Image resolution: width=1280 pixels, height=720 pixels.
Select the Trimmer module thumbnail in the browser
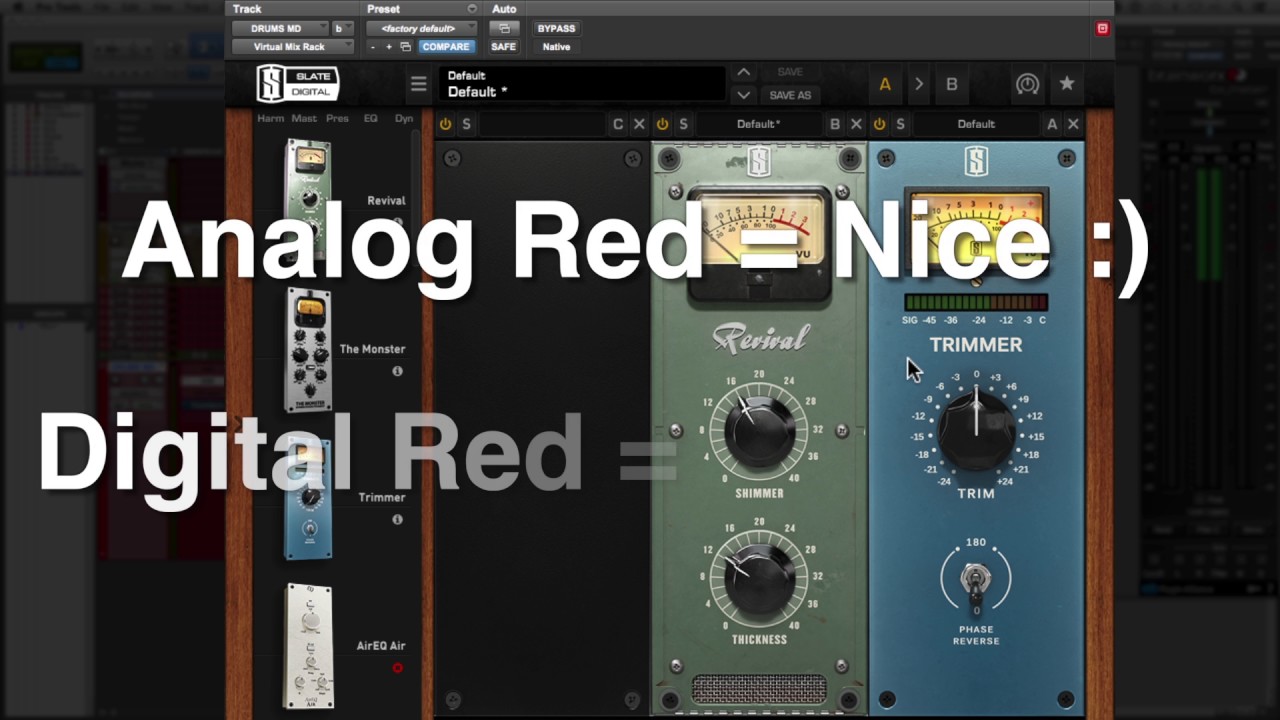click(309, 497)
